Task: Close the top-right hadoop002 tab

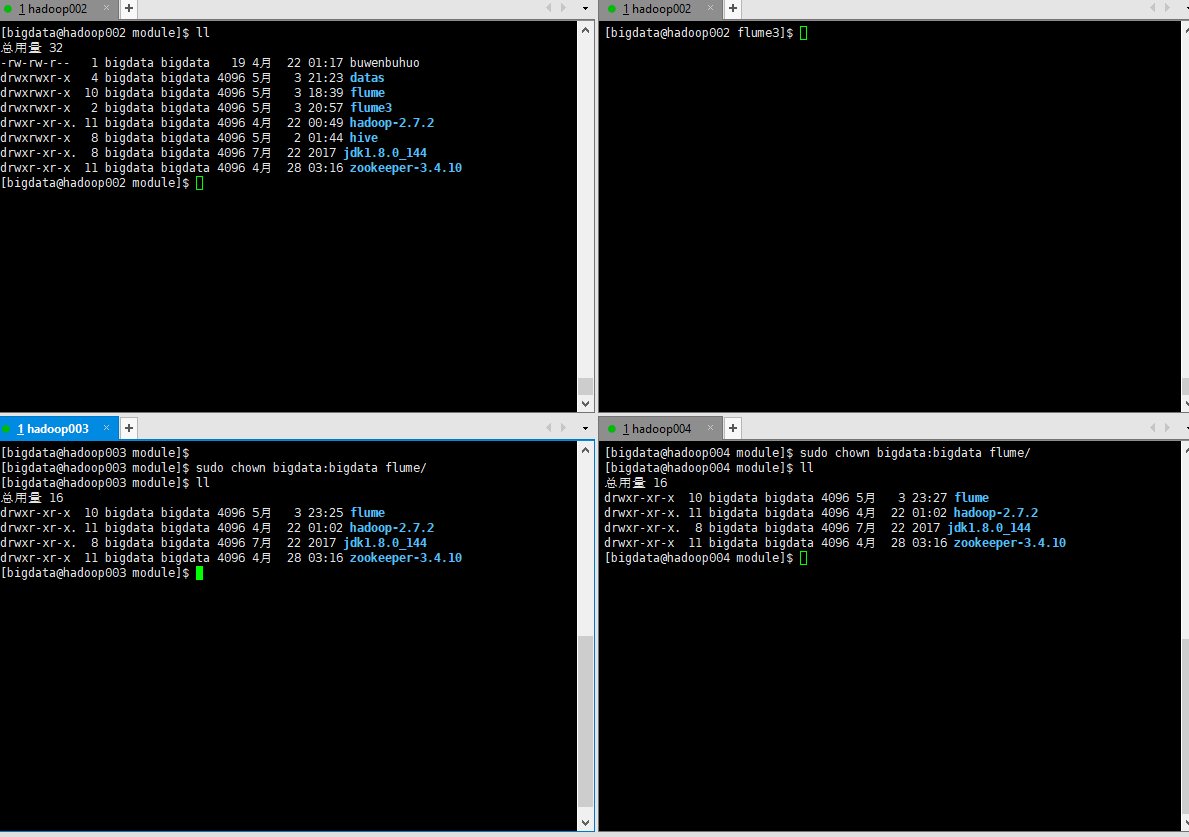Action: [x=711, y=8]
